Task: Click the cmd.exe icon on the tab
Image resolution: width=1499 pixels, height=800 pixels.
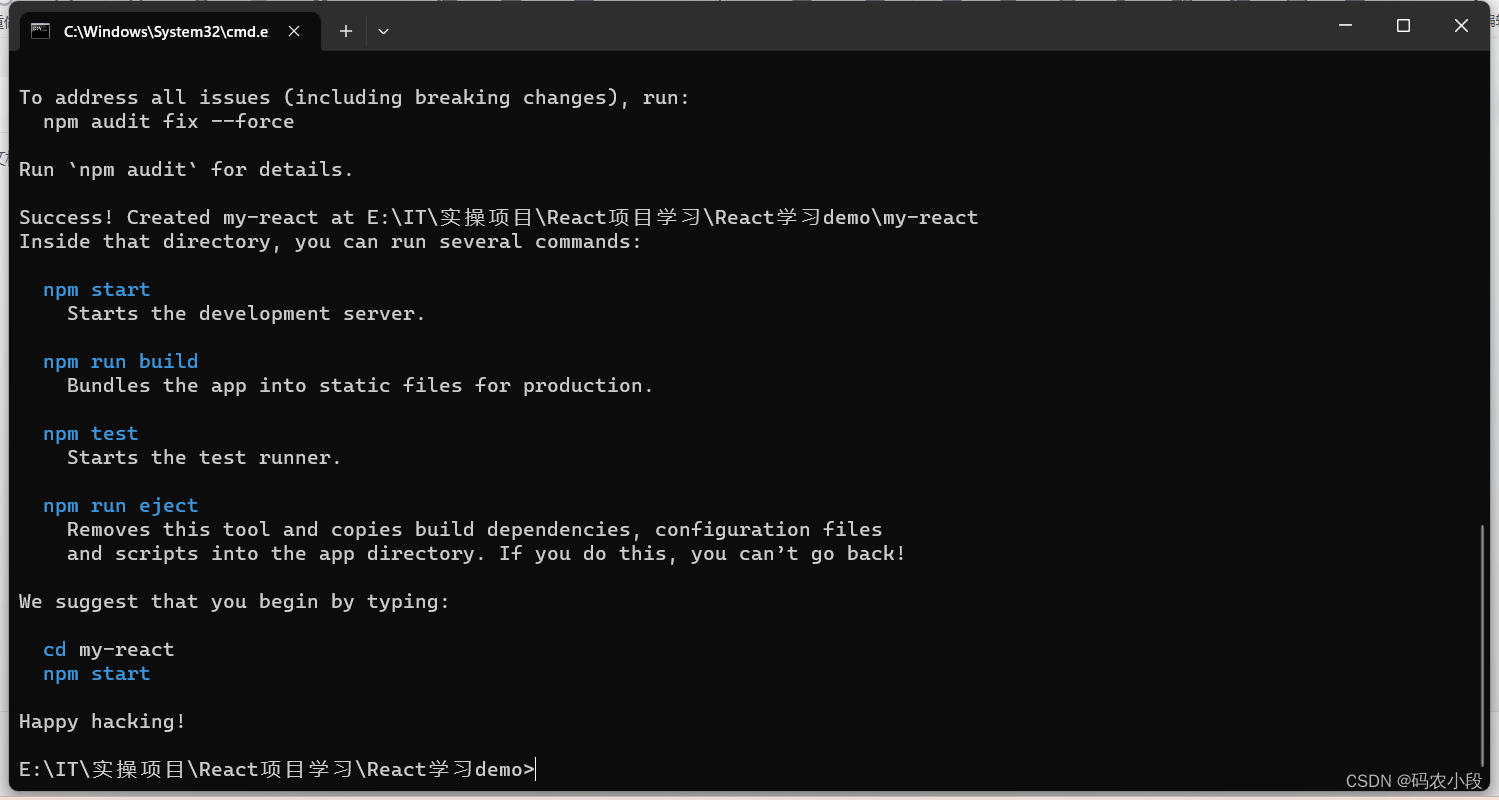Action: tap(40, 31)
